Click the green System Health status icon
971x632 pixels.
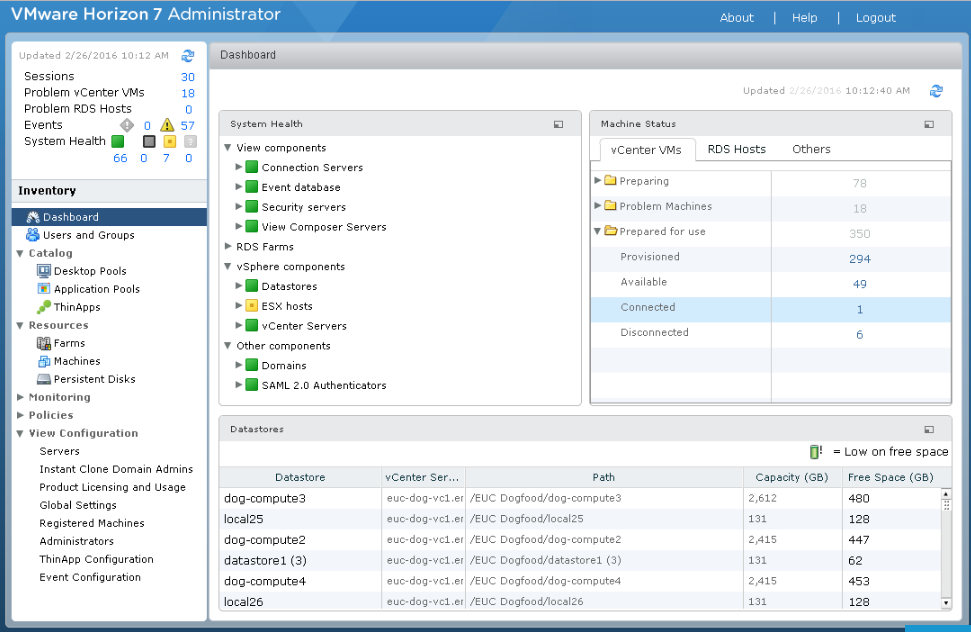click(x=117, y=141)
